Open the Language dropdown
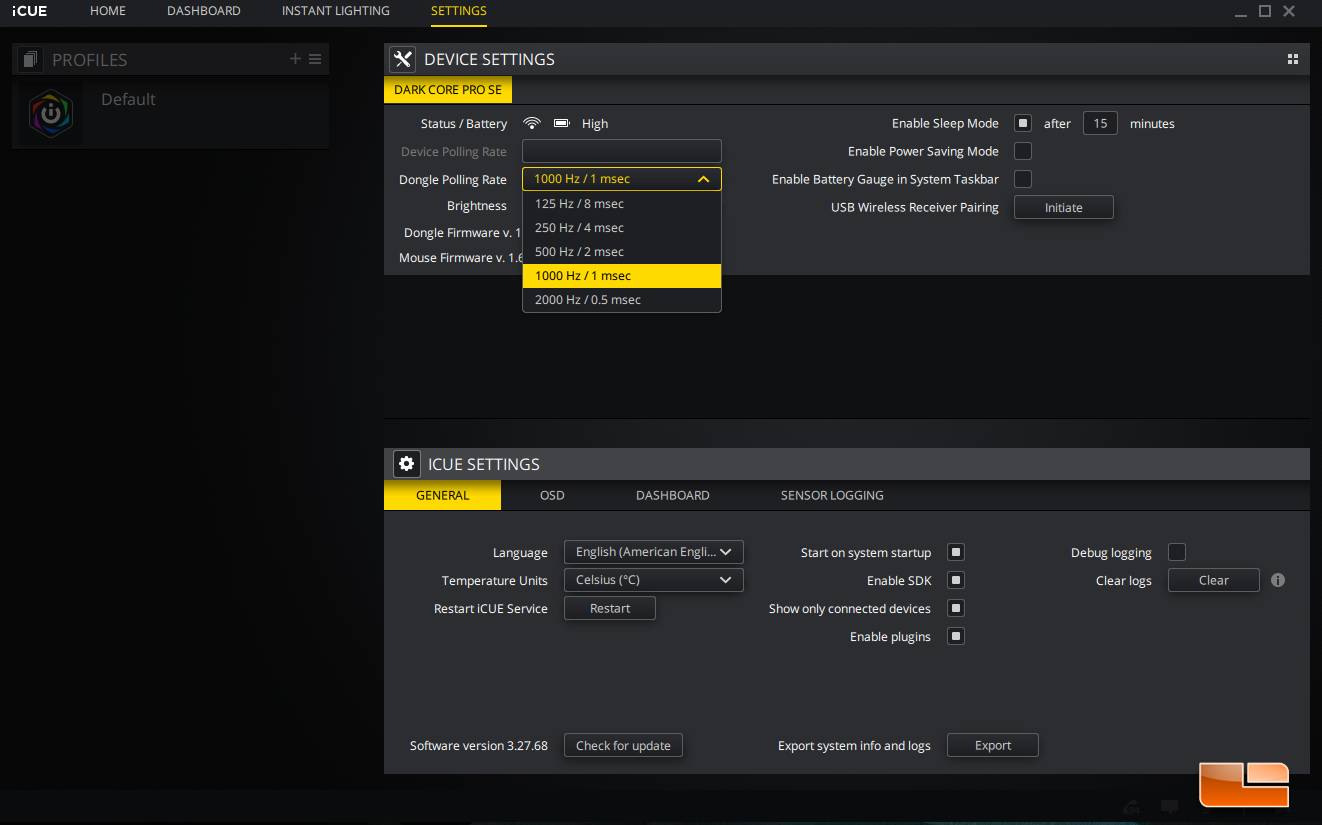 tap(654, 552)
